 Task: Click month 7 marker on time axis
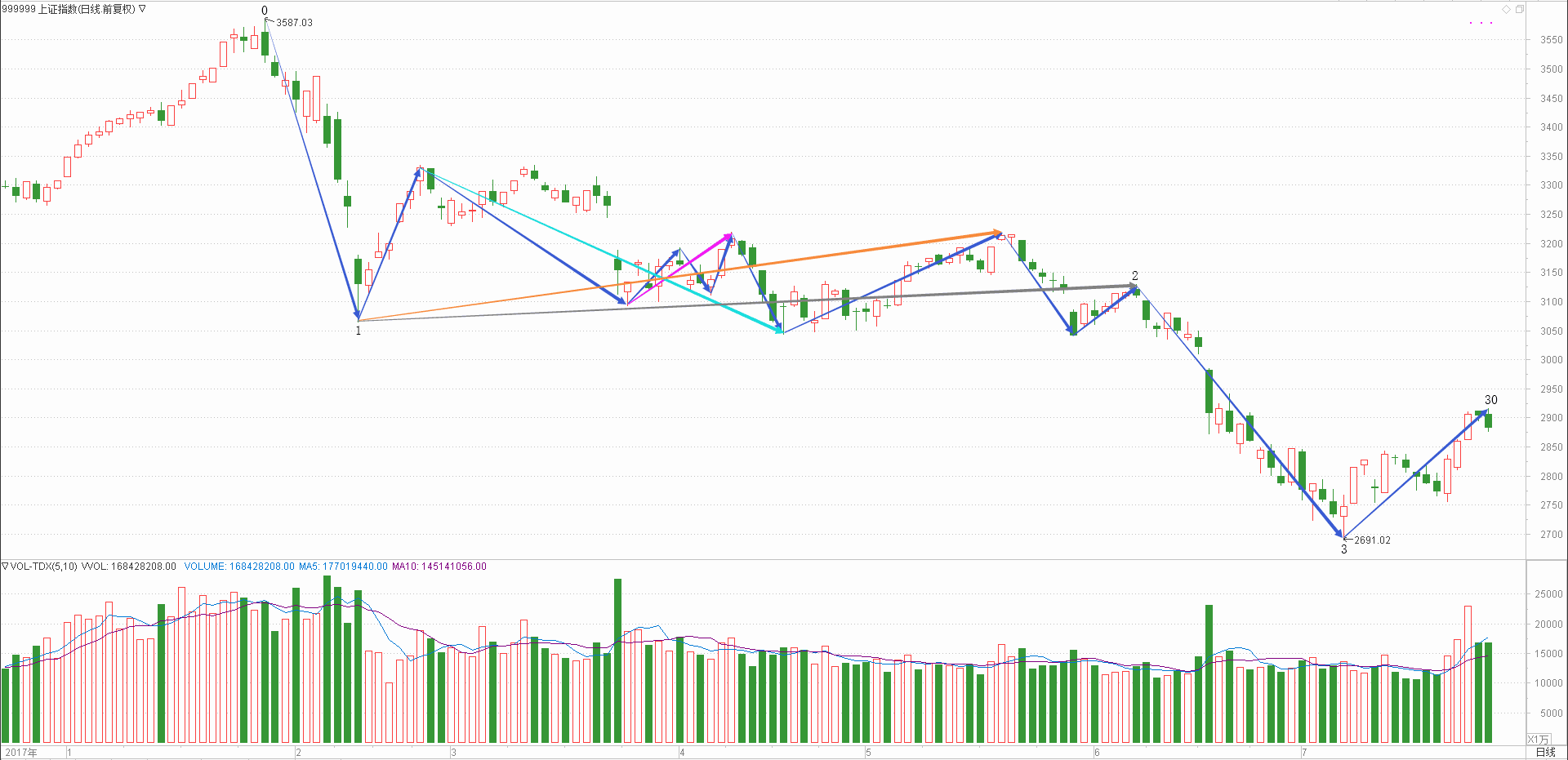pyautogui.click(x=1304, y=752)
